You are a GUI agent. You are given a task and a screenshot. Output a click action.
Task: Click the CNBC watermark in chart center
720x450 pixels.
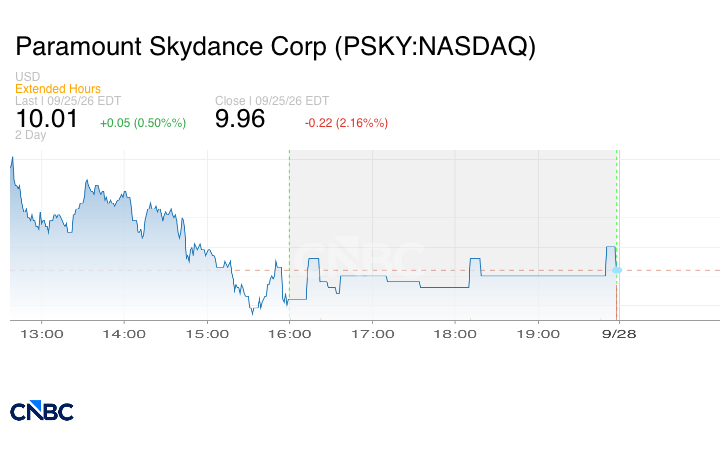(x=360, y=255)
